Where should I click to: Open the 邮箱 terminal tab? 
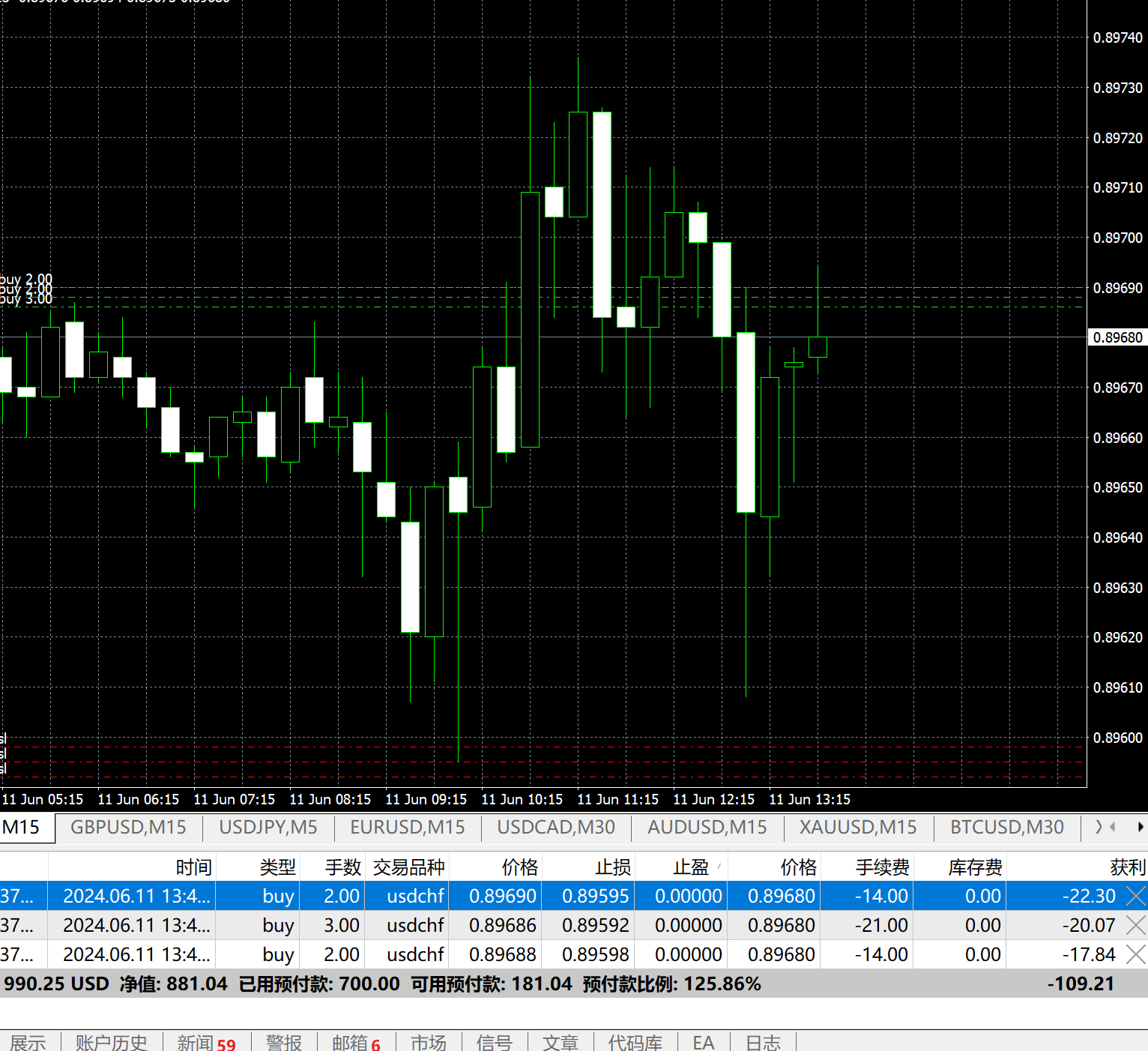click(x=356, y=1043)
